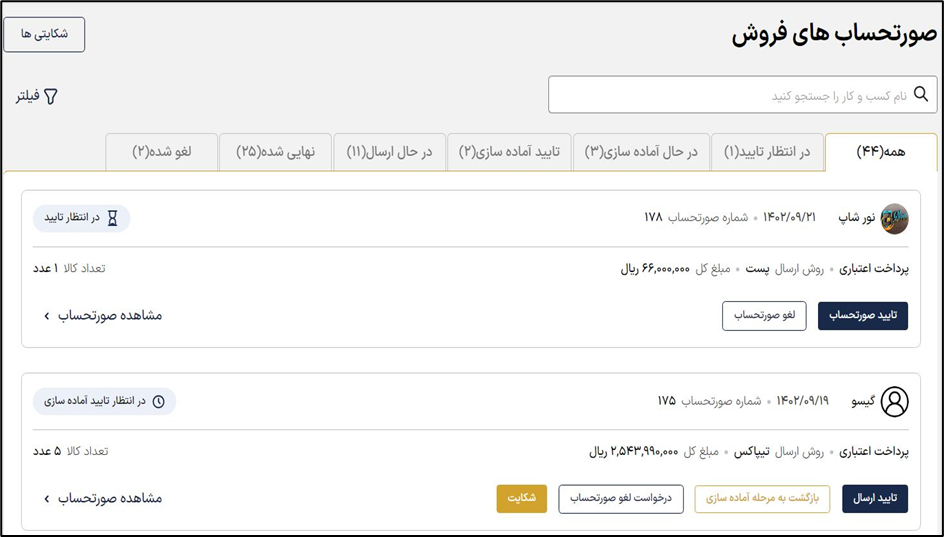Click the در انتظار تایید status badge

pos(81,218)
